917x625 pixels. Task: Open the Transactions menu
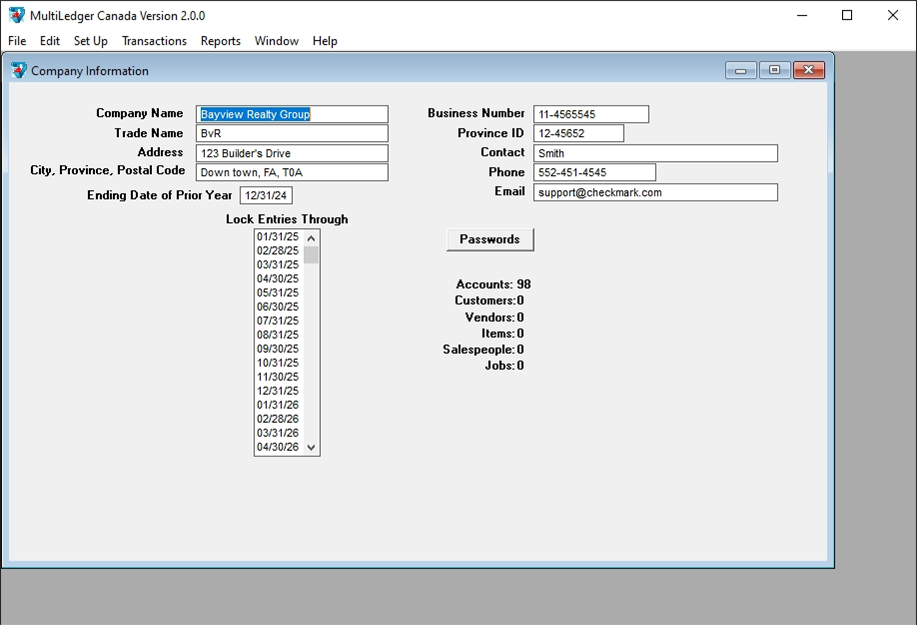(x=154, y=41)
